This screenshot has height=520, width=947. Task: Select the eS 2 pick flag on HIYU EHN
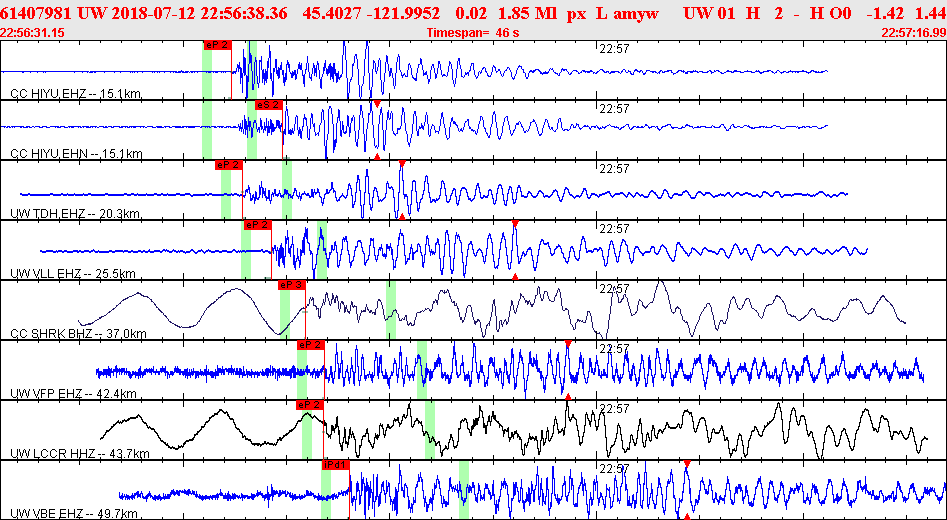(268, 104)
